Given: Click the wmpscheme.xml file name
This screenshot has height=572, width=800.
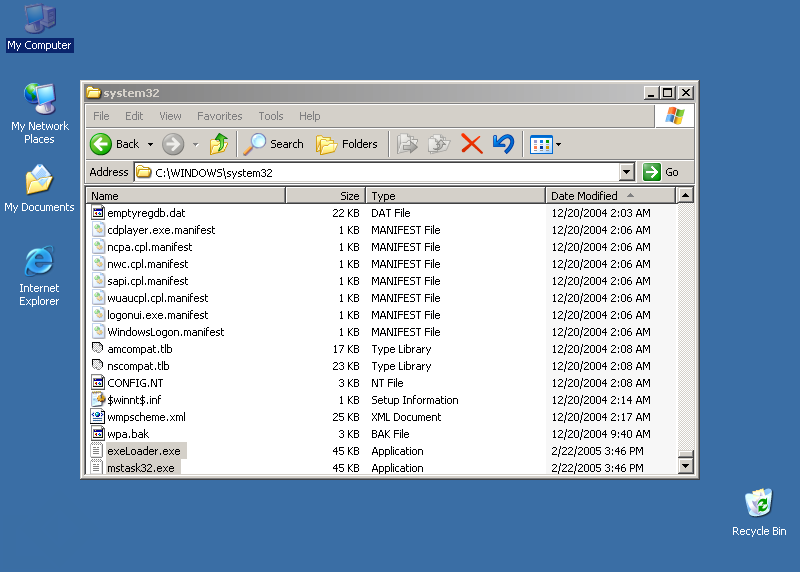Looking at the screenshot, I should click(146, 417).
